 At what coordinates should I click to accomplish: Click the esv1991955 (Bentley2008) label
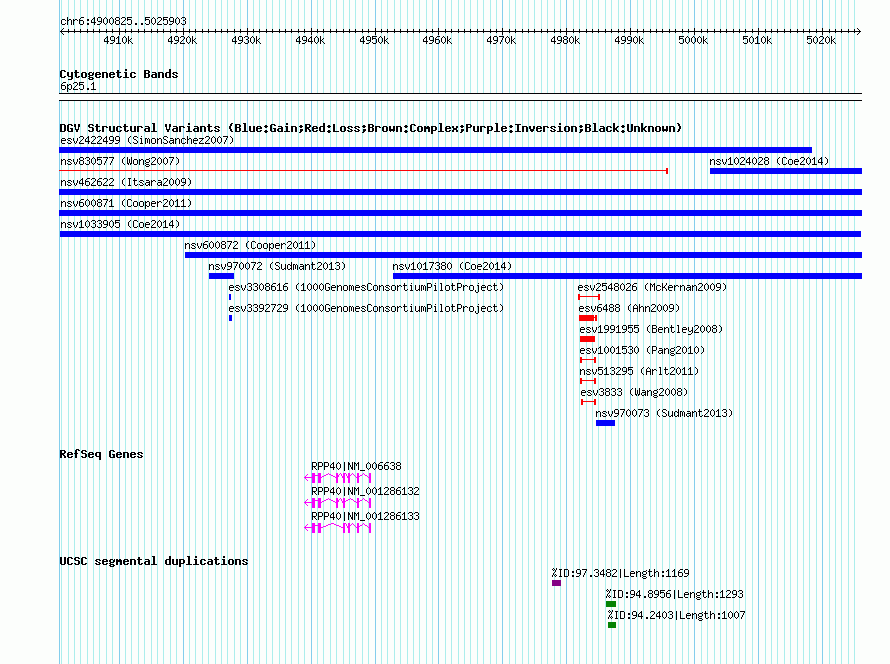pos(651,329)
